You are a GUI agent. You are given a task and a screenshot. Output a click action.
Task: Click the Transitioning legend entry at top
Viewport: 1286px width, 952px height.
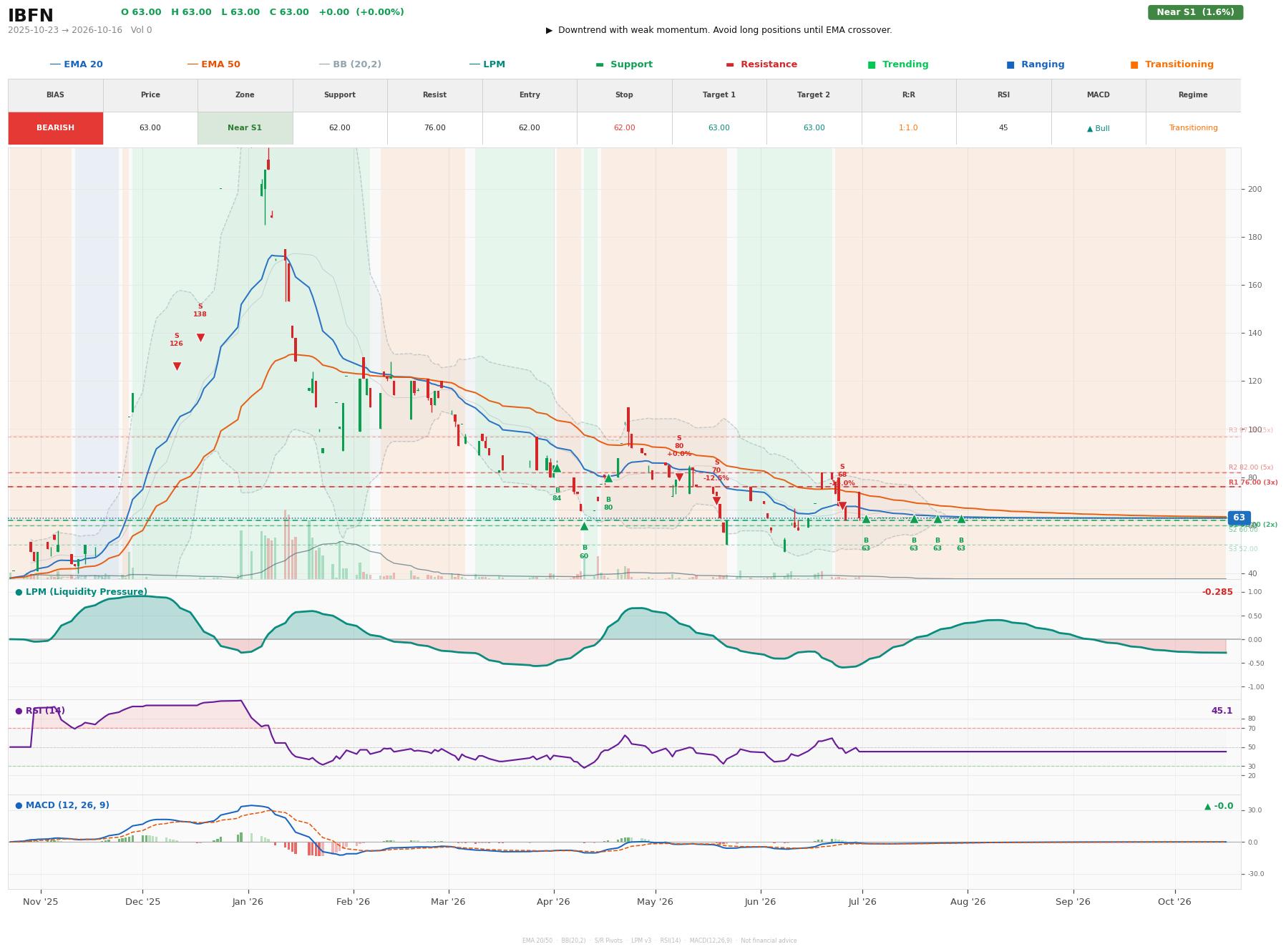pyautogui.click(x=1172, y=64)
